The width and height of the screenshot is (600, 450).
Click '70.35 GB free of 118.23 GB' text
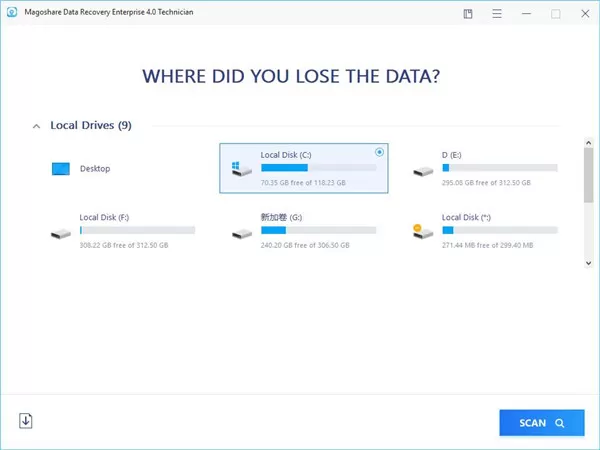click(x=303, y=183)
